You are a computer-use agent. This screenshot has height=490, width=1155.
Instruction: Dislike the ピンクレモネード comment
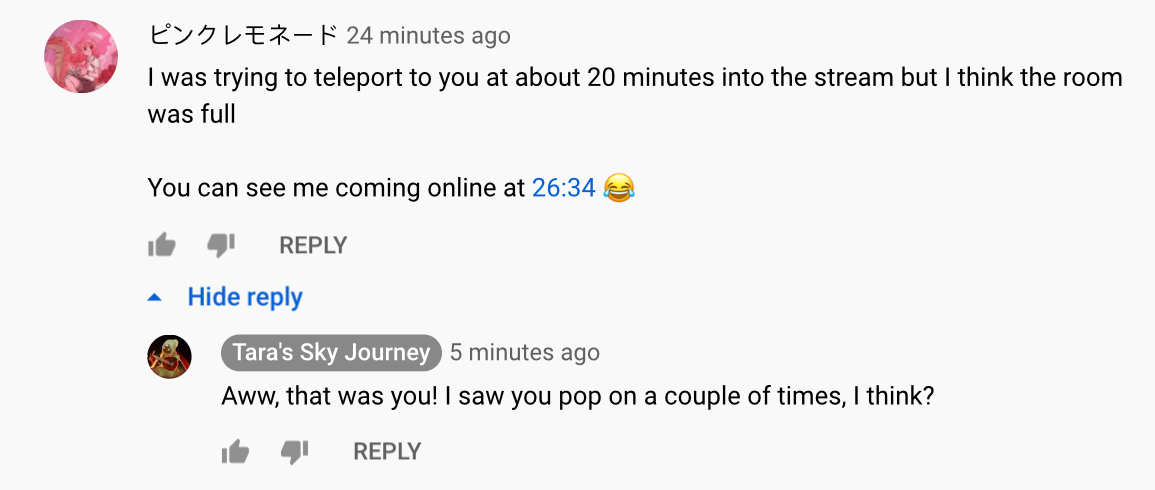(220, 245)
